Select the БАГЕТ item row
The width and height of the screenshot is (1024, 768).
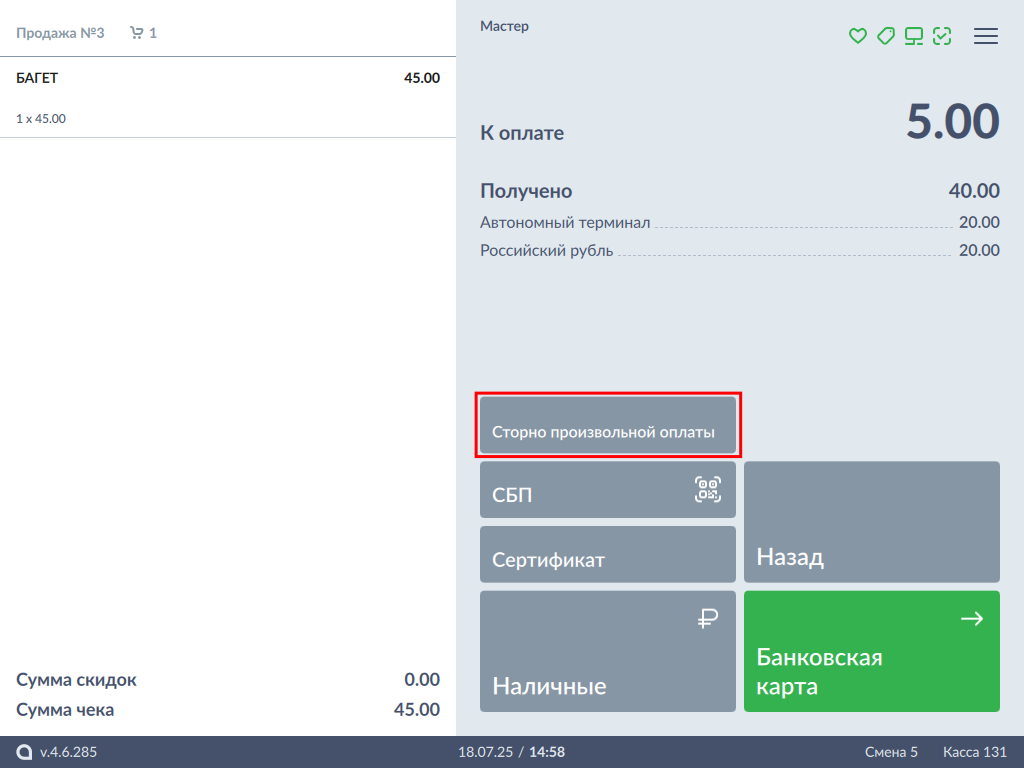tap(227, 97)
